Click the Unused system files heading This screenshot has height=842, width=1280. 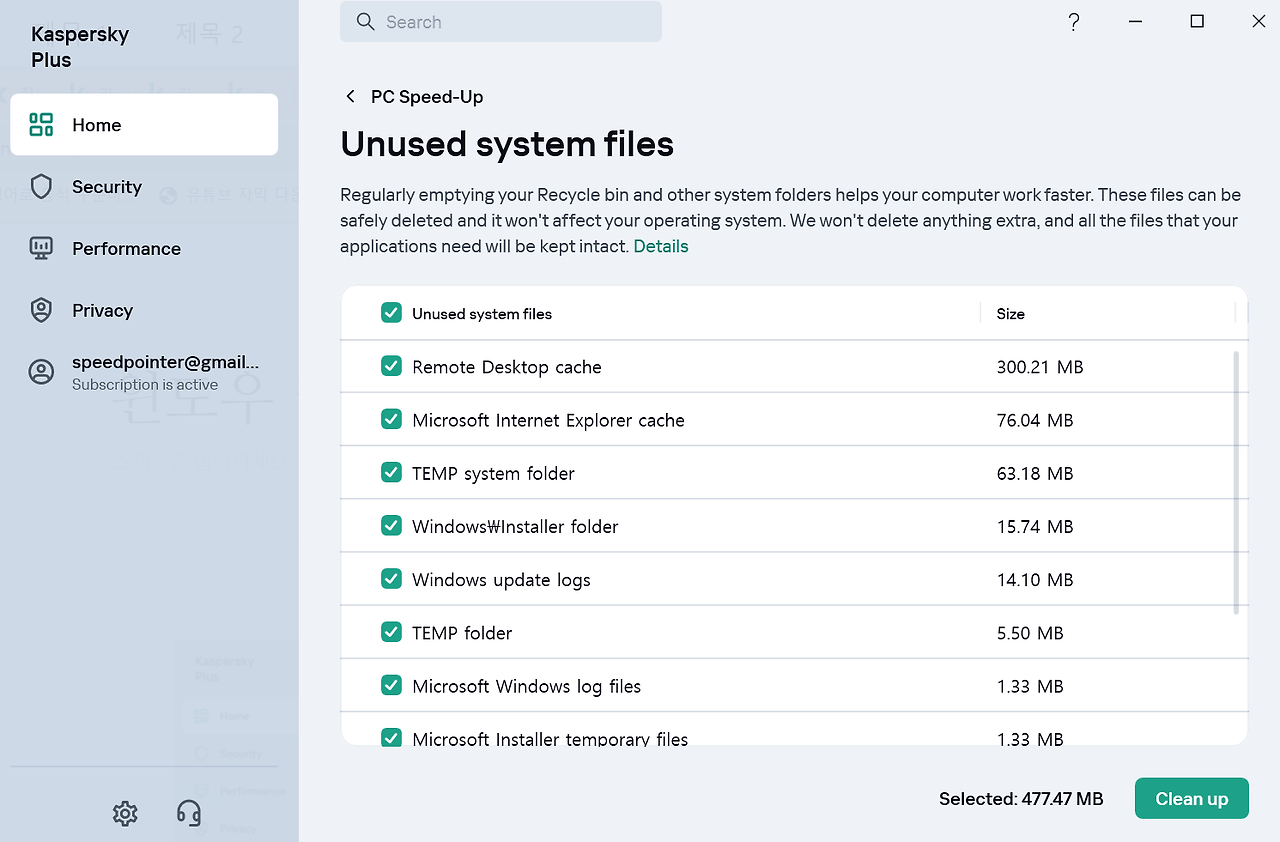pos(507,144)
